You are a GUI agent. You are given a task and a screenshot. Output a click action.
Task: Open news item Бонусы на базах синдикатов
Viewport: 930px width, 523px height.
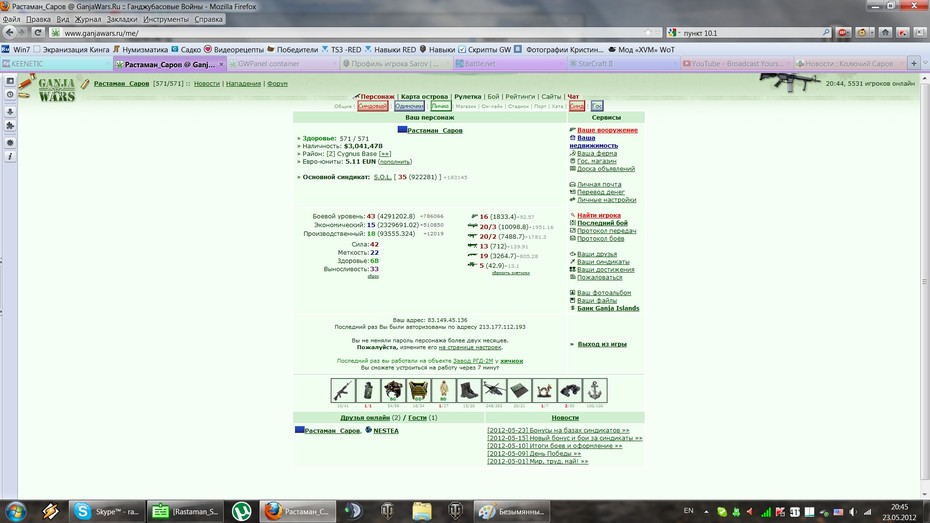(x=558, y=430)
